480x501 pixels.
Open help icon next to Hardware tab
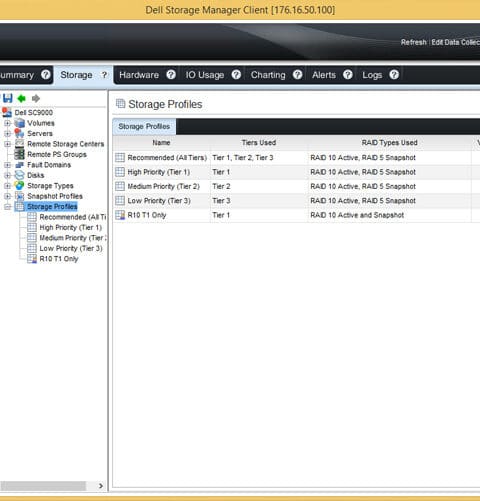click(171, 75)
